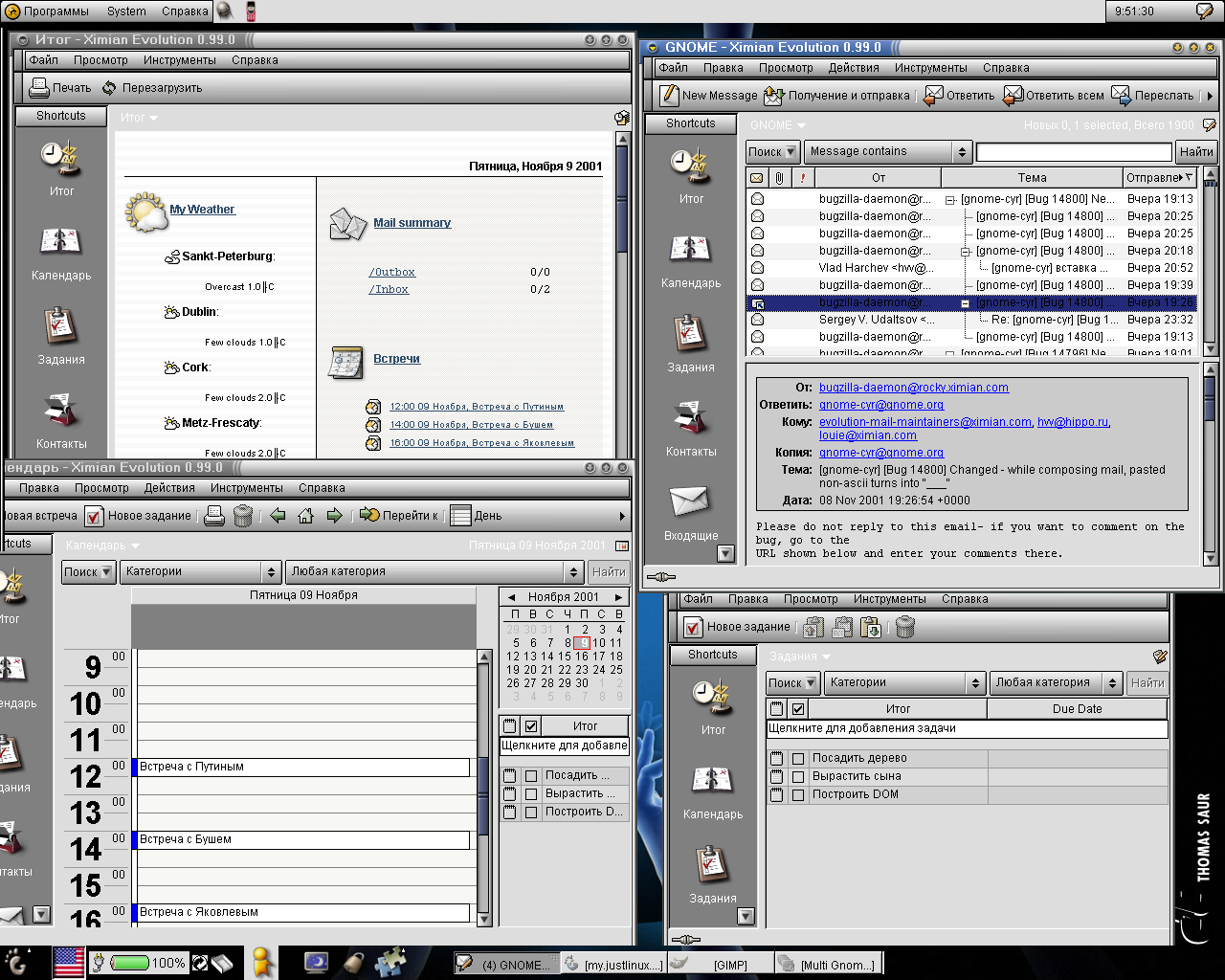
Task: Click Найти button in the mail window
Action: [1195, 151]
